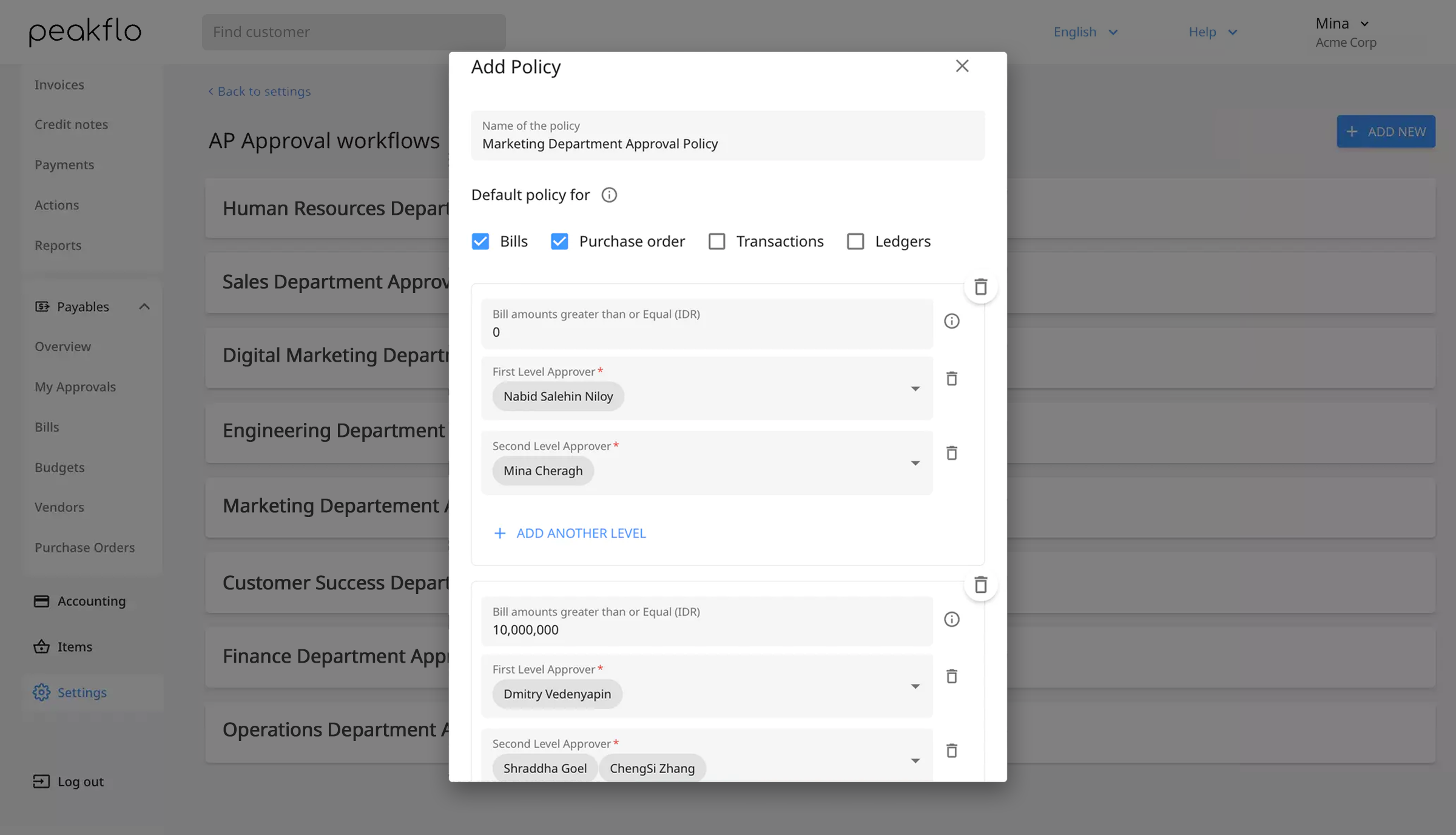Delete the Mina Cheragh second level approver
This screenshot has height=835, width=1456.
pos(951,453)
